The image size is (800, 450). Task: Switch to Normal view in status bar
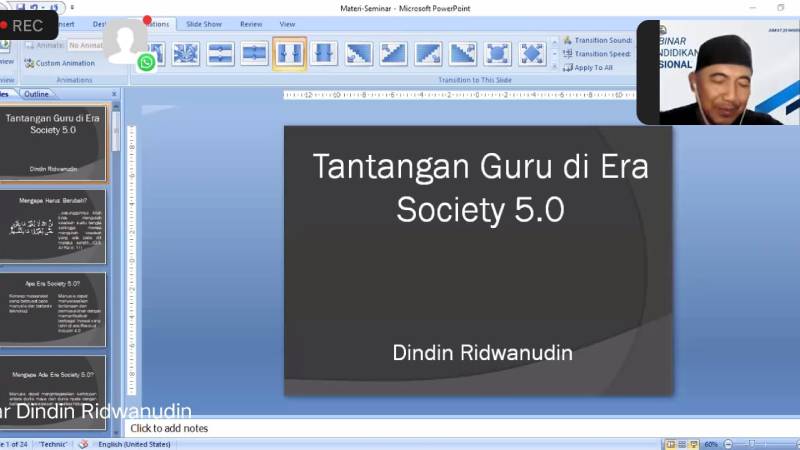point(669,444)
